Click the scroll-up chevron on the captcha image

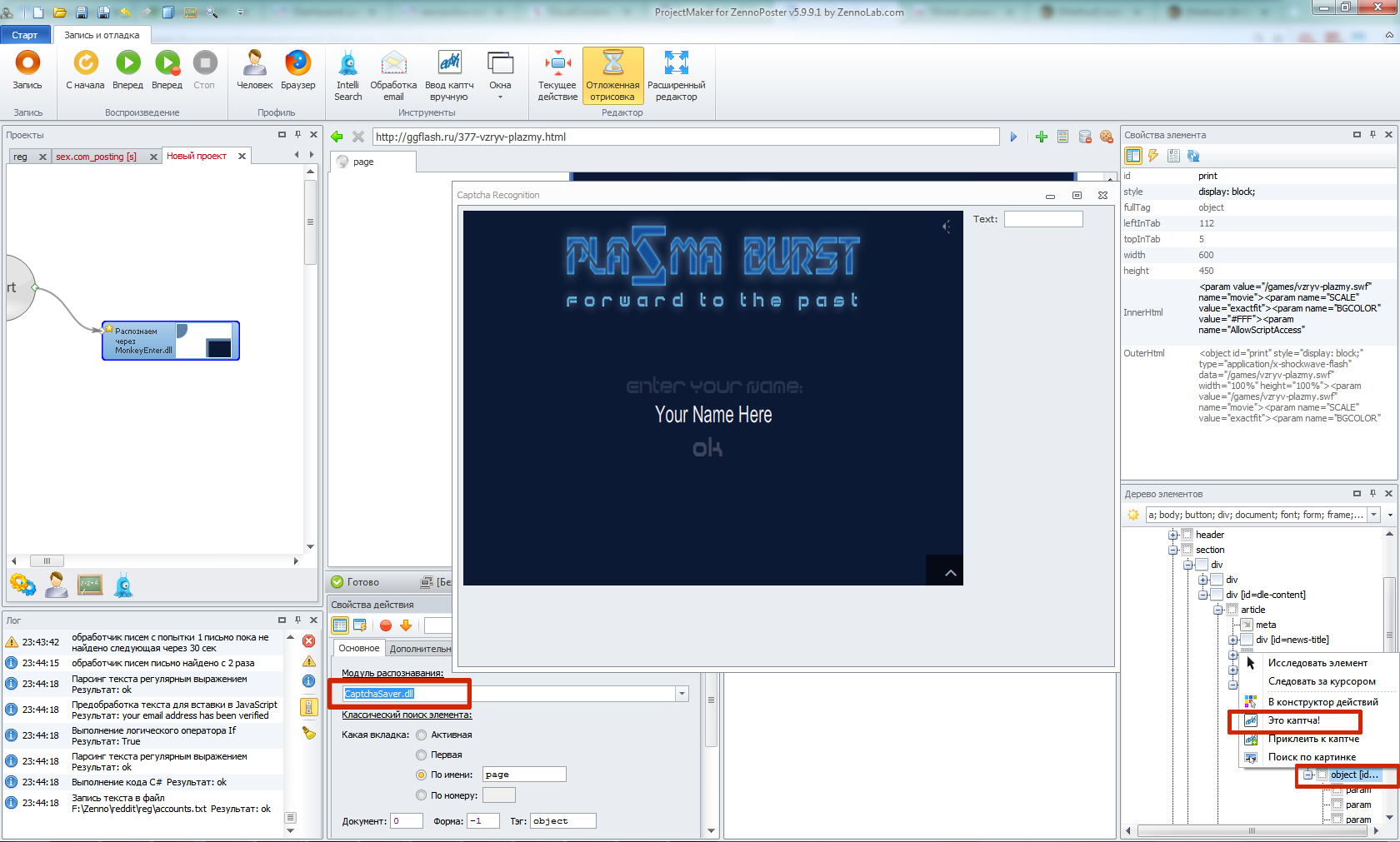pyautogui.click(x=949, y=573)
